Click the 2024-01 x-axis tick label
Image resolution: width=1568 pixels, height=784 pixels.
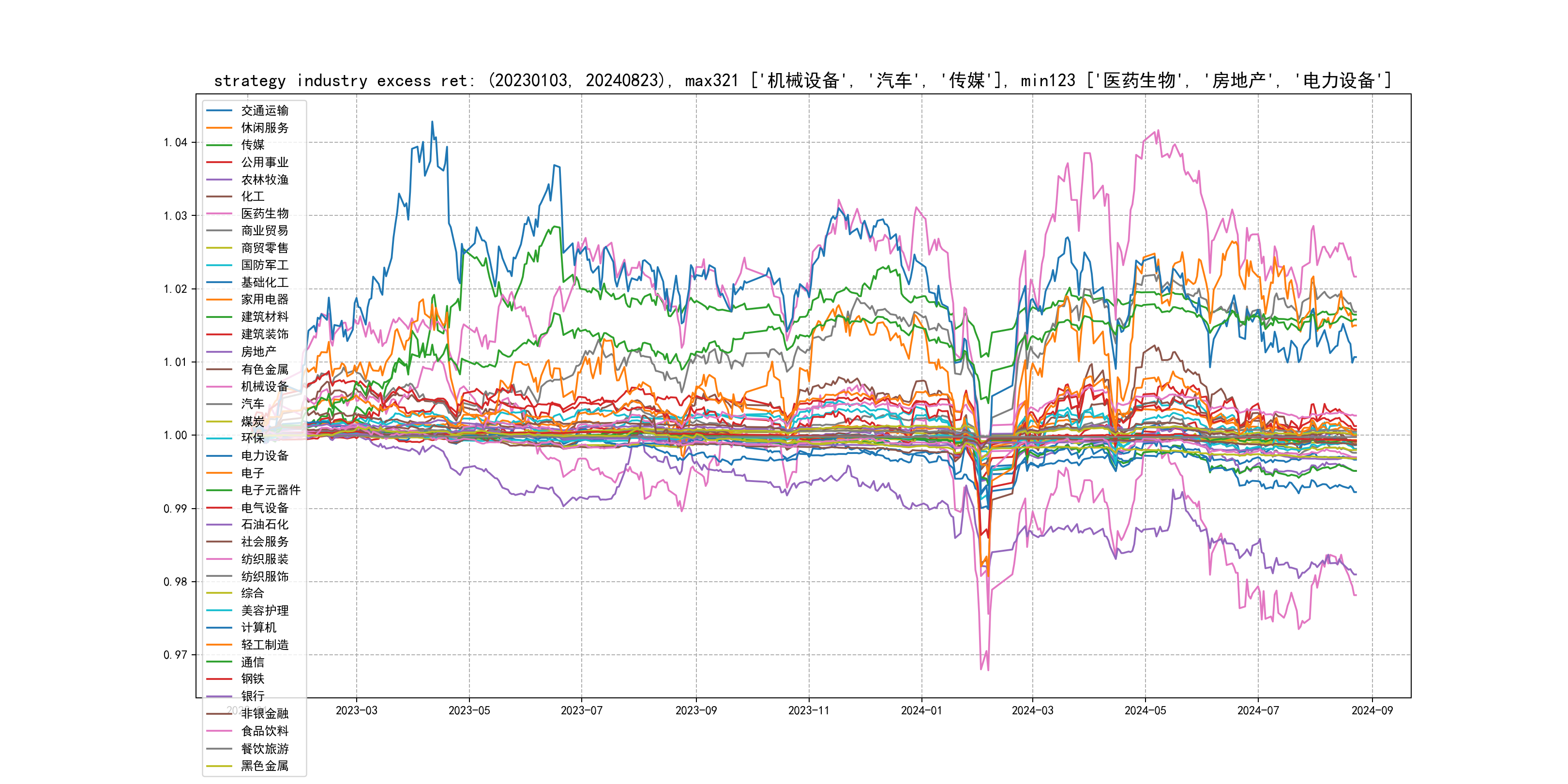click(x=921, y=710)
